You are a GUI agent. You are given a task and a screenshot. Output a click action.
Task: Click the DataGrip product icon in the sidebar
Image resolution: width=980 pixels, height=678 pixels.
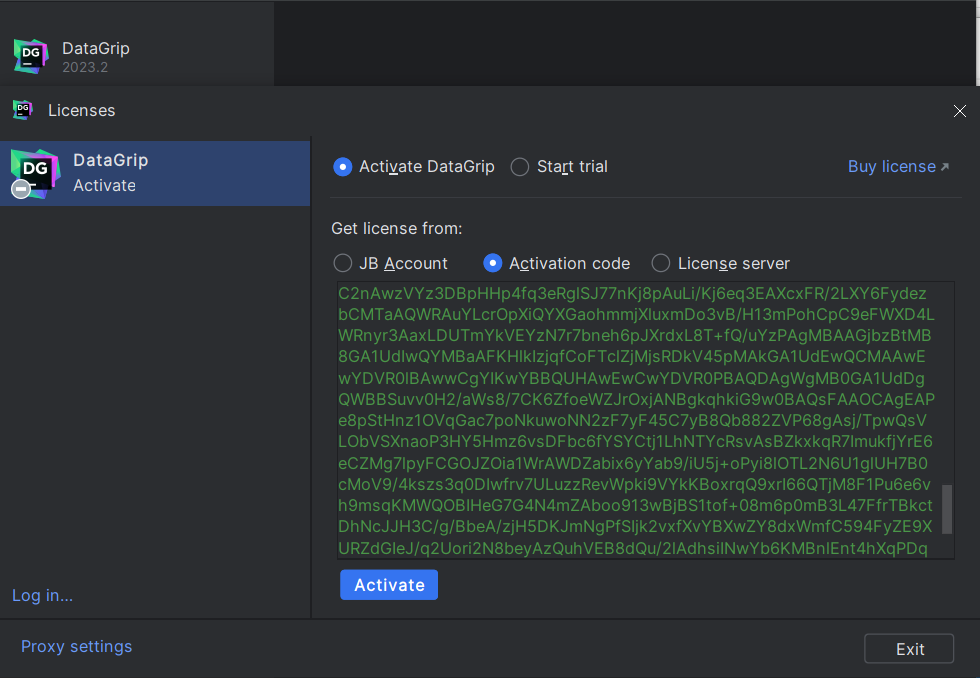click(35, 173)
